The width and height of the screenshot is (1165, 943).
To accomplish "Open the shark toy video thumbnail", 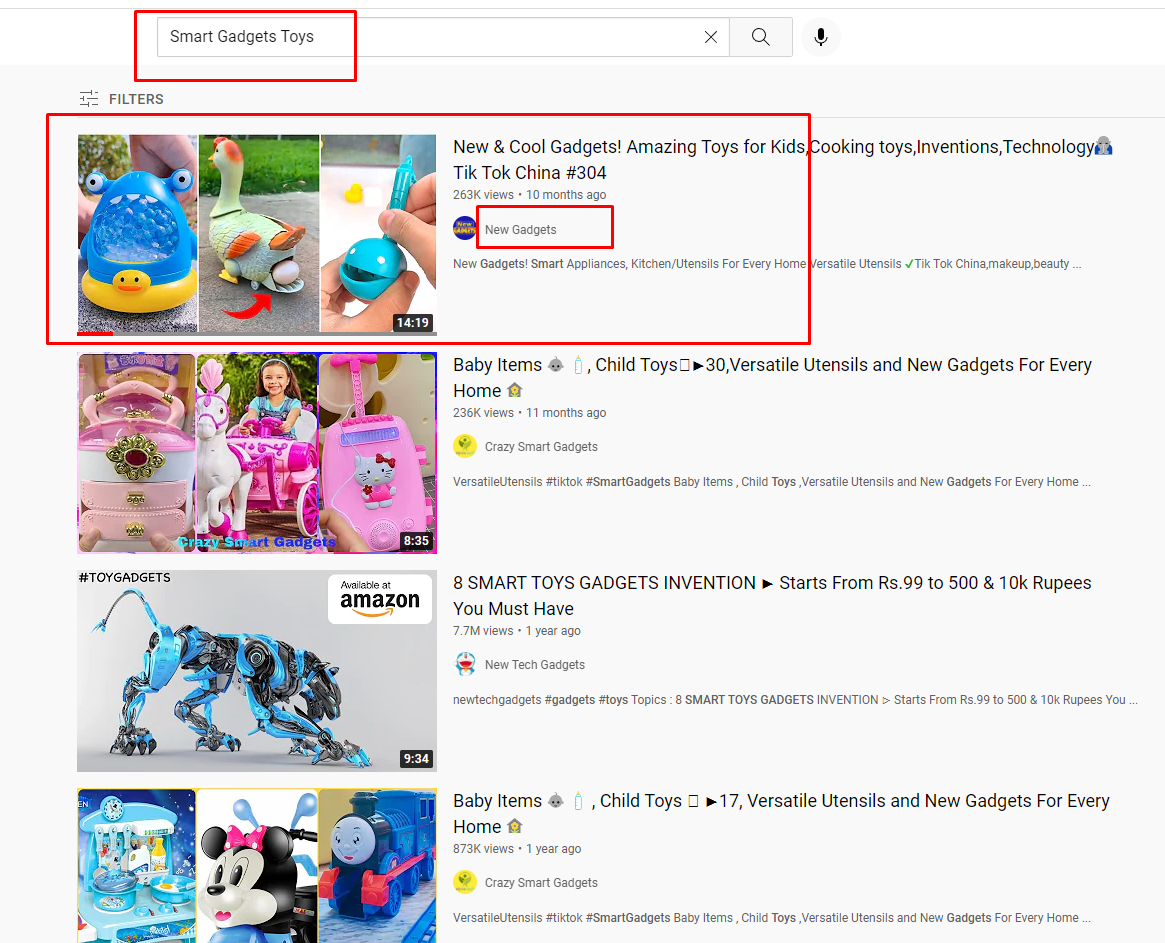I will click(257, 234).
